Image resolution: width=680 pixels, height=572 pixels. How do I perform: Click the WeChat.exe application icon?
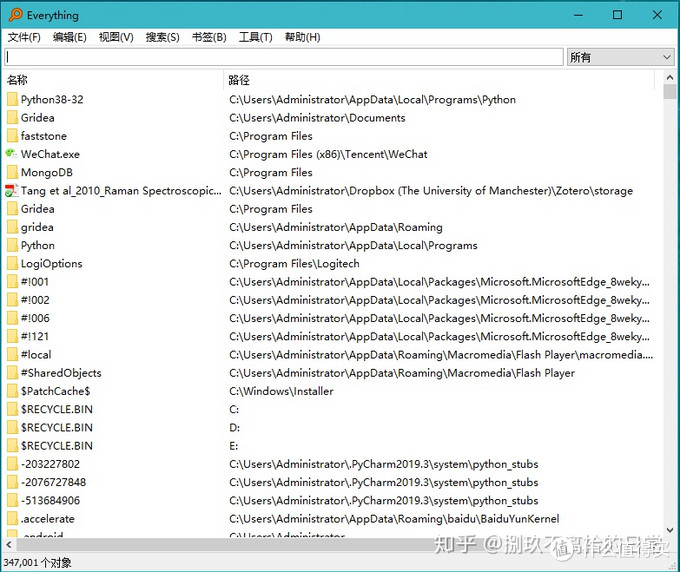point(12,154)
